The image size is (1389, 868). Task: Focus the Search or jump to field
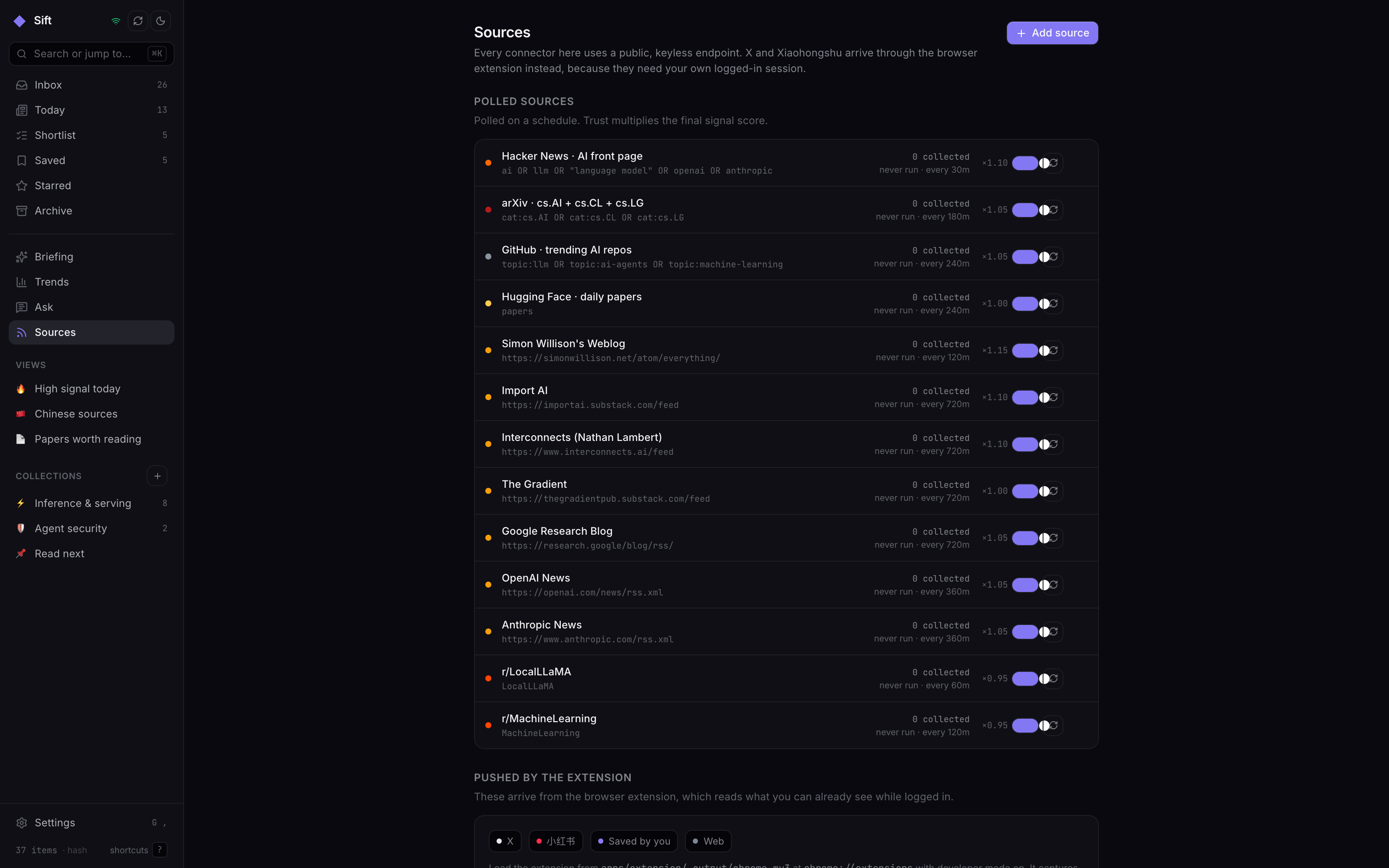(x=92, y=53)
